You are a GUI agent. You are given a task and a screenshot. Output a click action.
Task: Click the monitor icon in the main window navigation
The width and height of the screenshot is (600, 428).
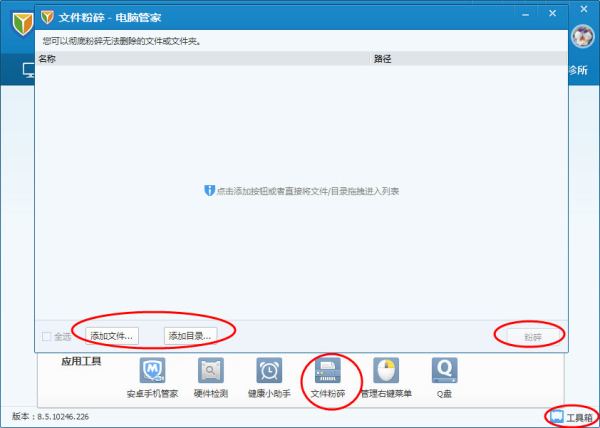28,70
